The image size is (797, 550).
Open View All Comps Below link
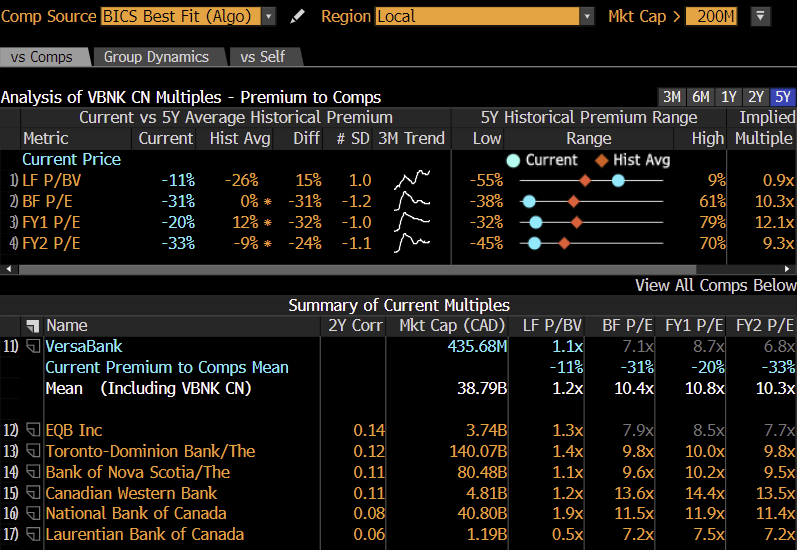click(x=715, y=285)
